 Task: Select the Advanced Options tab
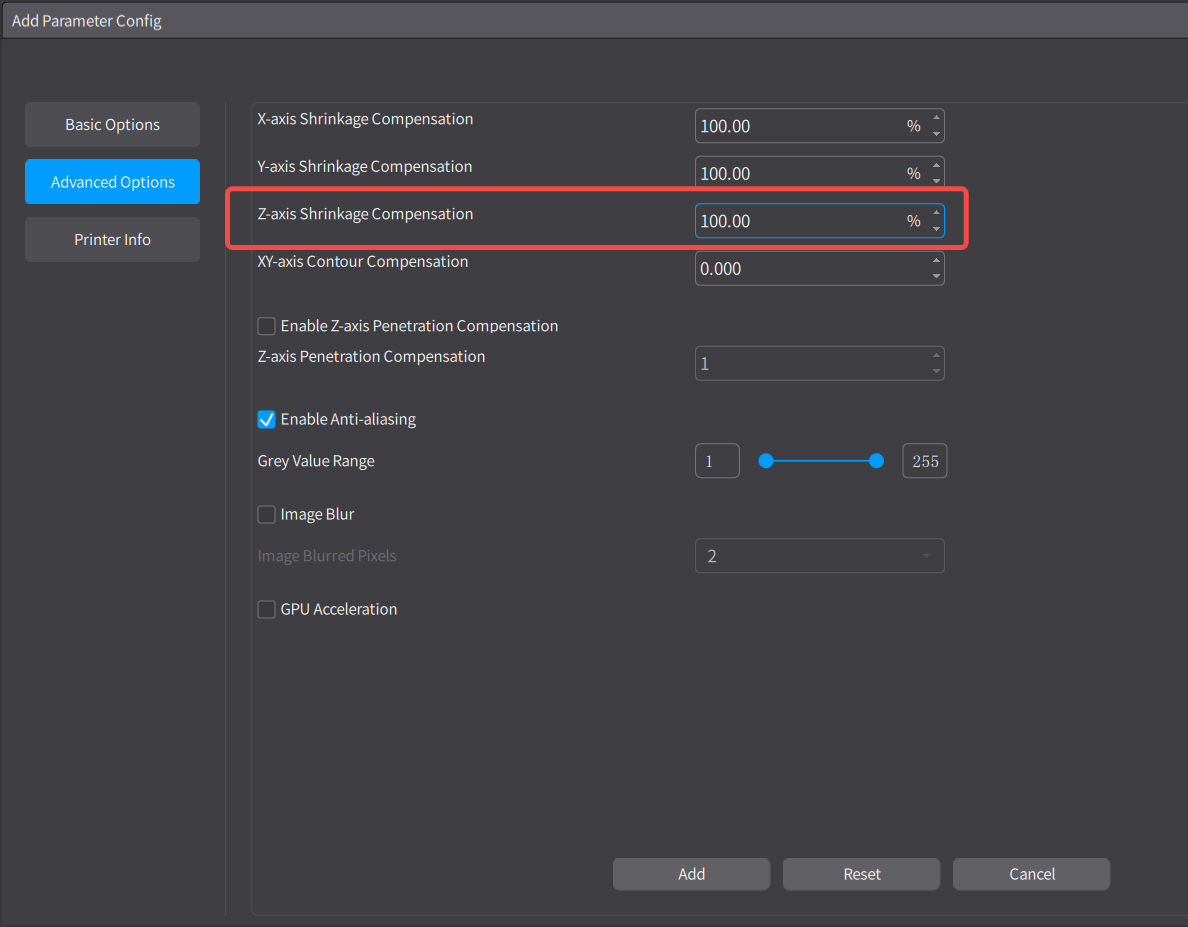(112, 182)
